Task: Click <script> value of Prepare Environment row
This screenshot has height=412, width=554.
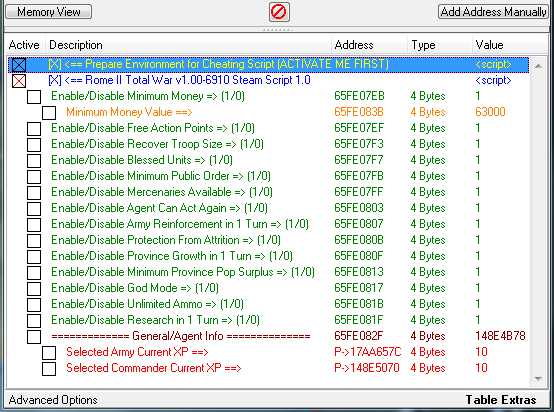Action: click(493, 64)
